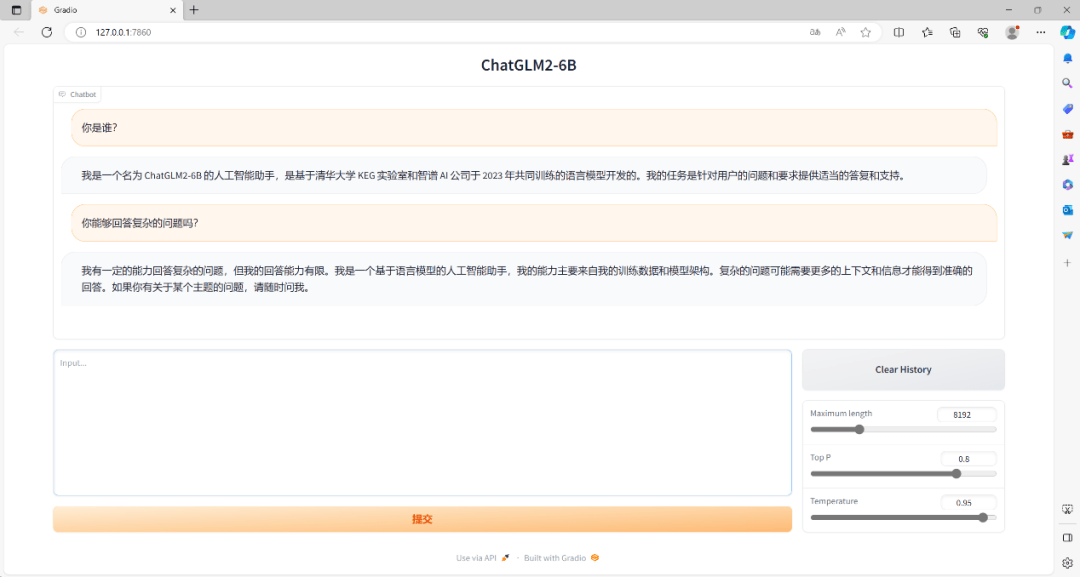The width and height of the screenshot is (1080, 577).
Task: Open the Copilot icon in the toolbar
Action: [1067, 32]
